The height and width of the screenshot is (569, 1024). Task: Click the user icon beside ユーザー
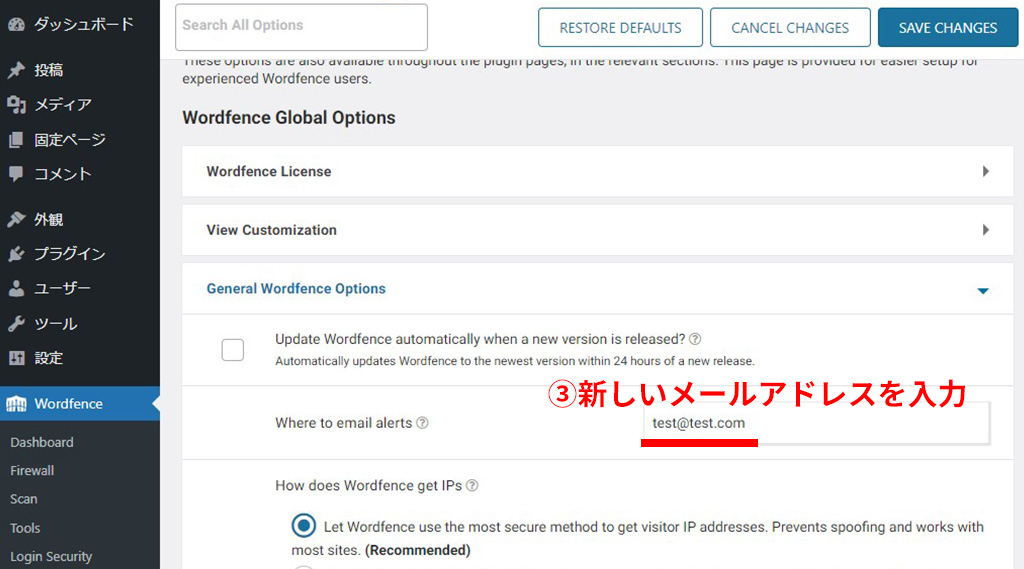(16, 288)
